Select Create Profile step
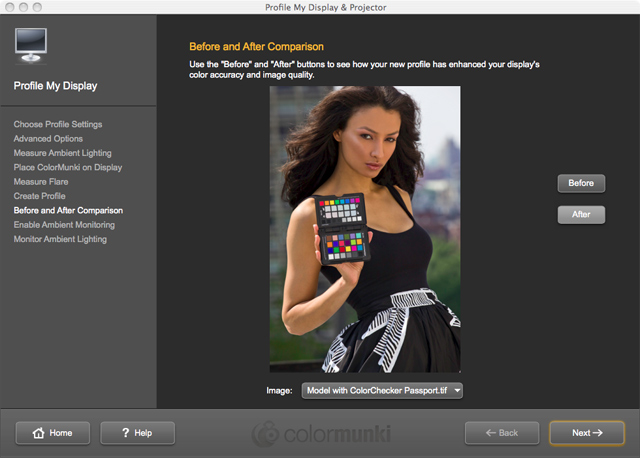Image resolution: width=640 pixels, height=458 pixels. (40, 196)
